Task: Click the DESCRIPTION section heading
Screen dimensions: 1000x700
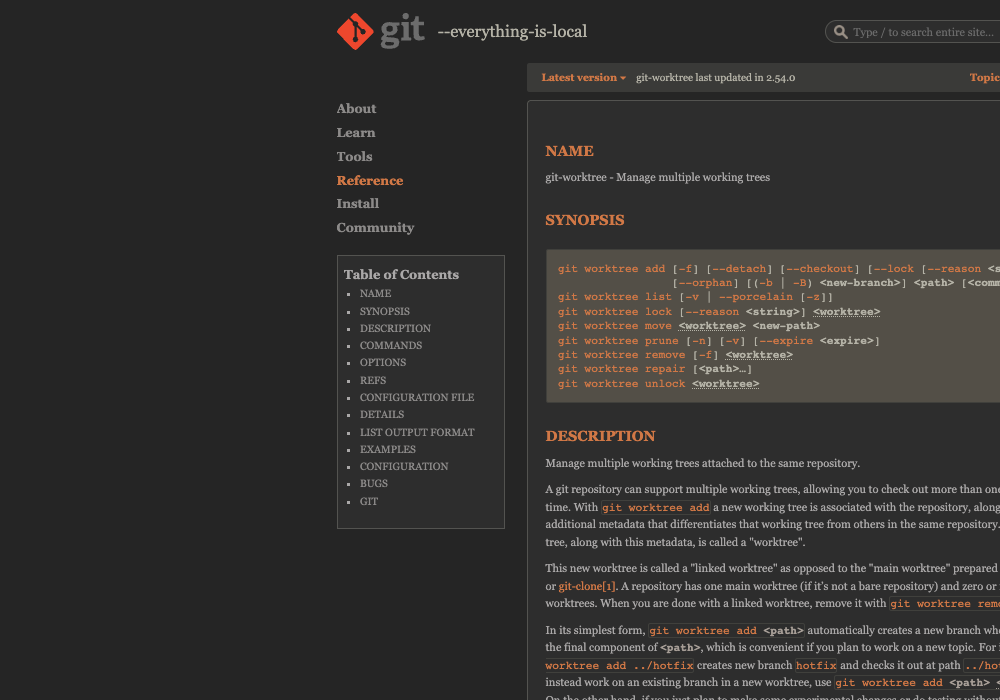Action: click(600, 436)
